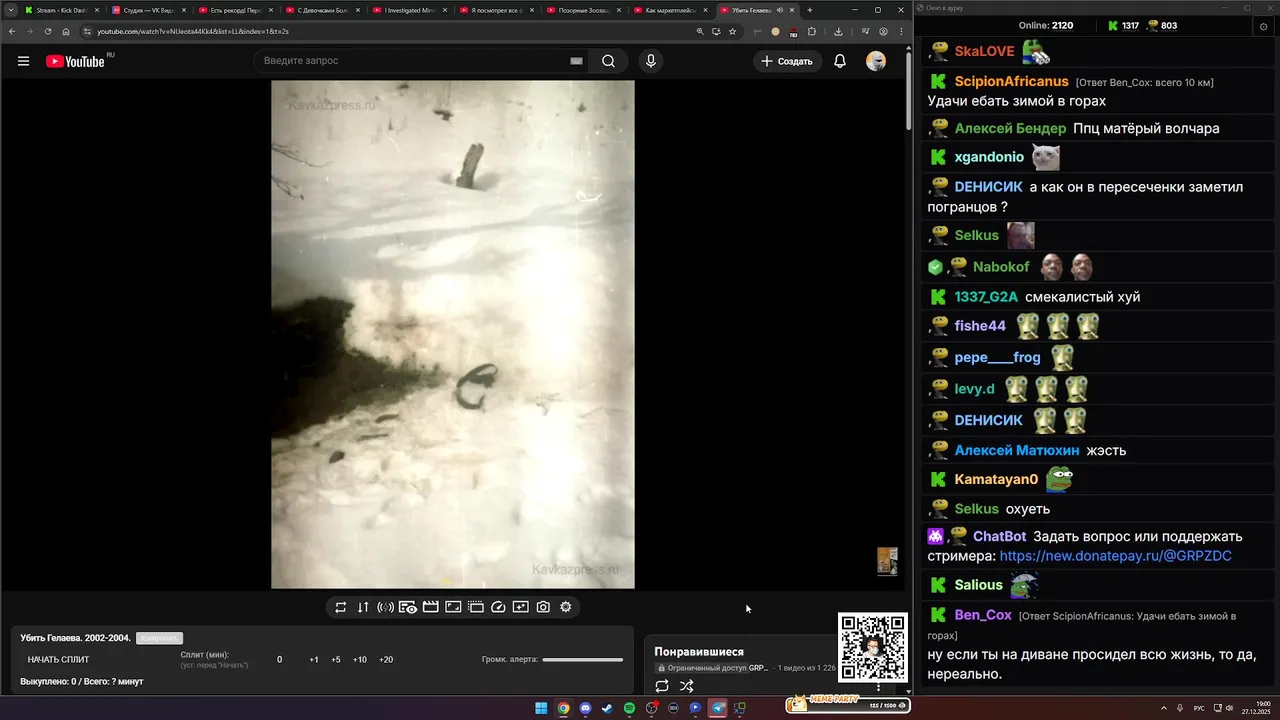Open Telegram from the taskbar
Viewport: 1280px width, 720px height.
click(x=717, y=708)
